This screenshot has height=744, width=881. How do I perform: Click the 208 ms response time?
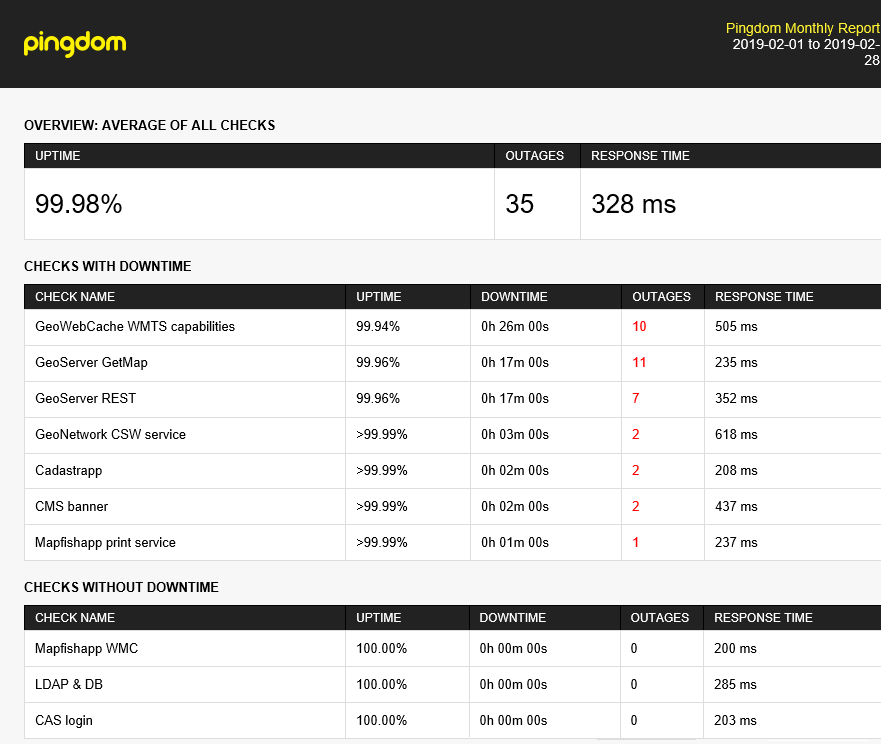pyautogui.click(x=736, y=470)
